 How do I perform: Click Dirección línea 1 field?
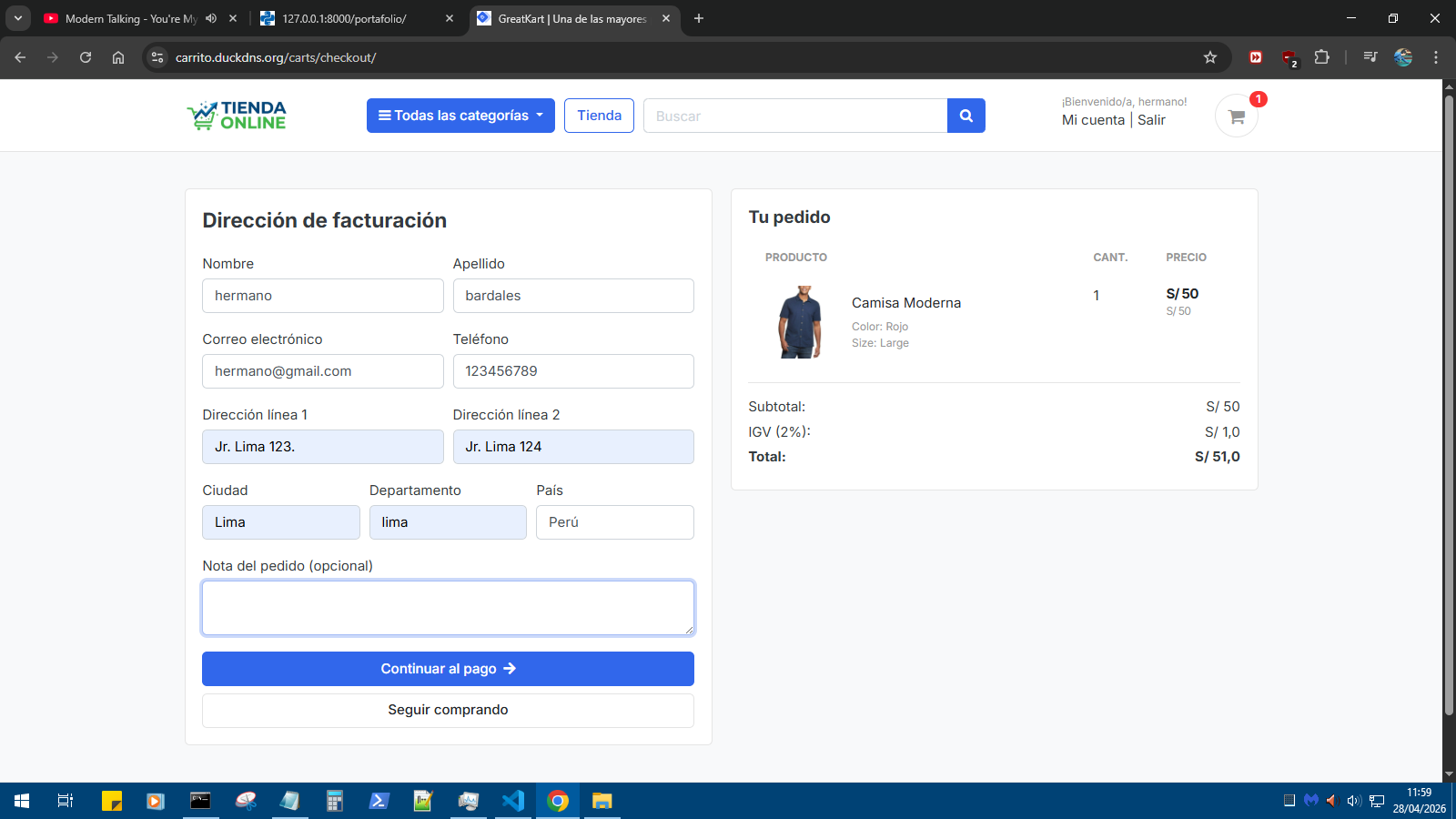point(323,447)
